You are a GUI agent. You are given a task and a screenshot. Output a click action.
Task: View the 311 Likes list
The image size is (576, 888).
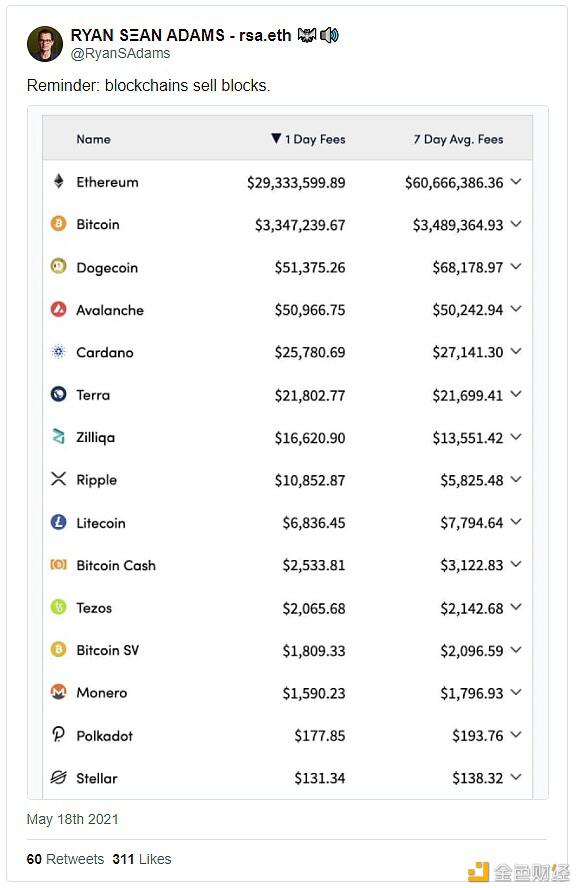[x=142, y=859]
